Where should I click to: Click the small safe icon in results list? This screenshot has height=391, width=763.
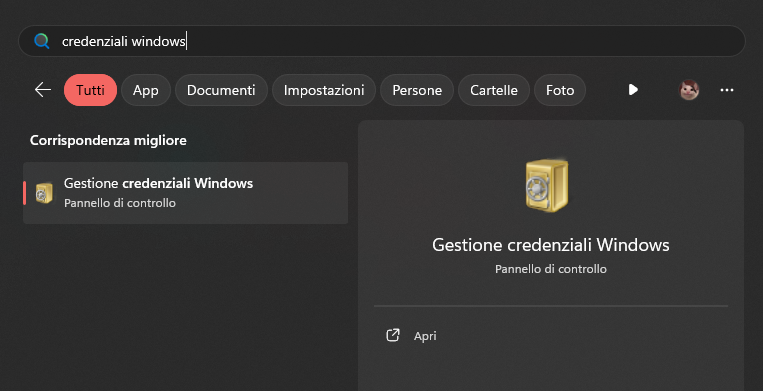pyautogui.click(x=44, y=193)
